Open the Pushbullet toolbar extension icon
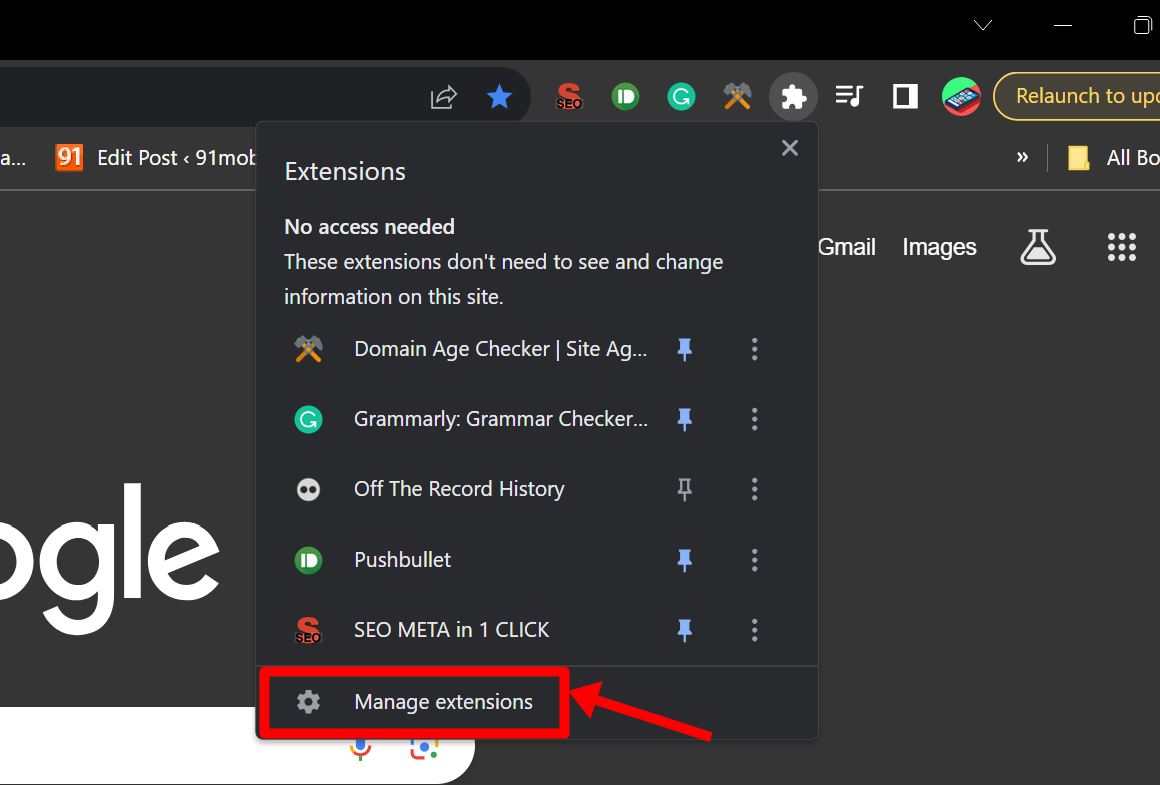The image size is (1160, 785). [625, 96]
